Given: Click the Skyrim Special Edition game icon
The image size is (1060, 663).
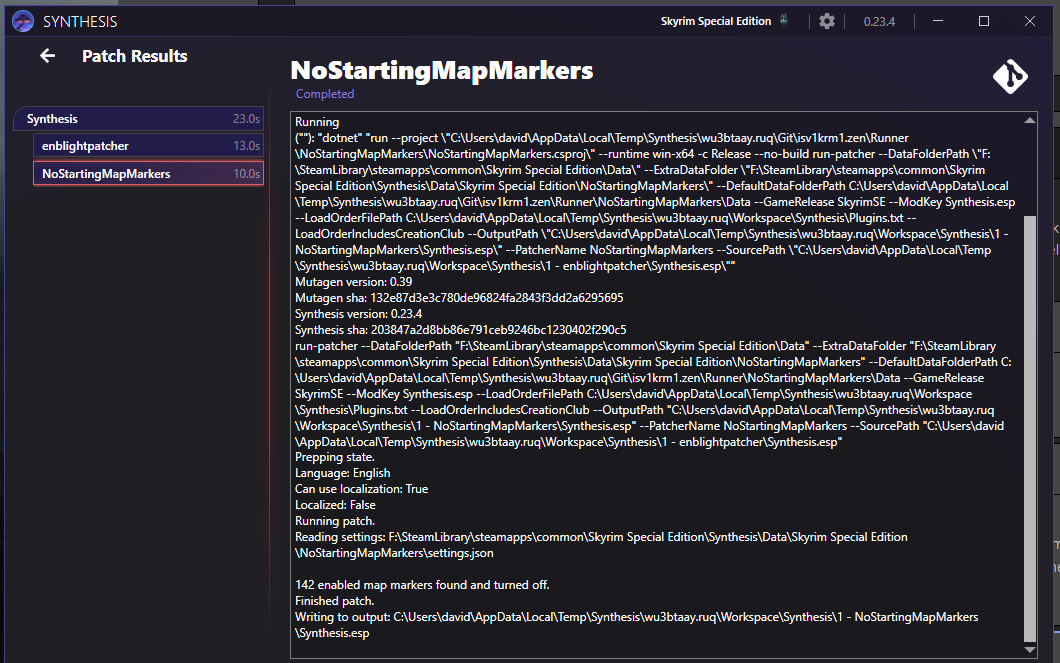Looking at the screenshot, I should (784, 20).
